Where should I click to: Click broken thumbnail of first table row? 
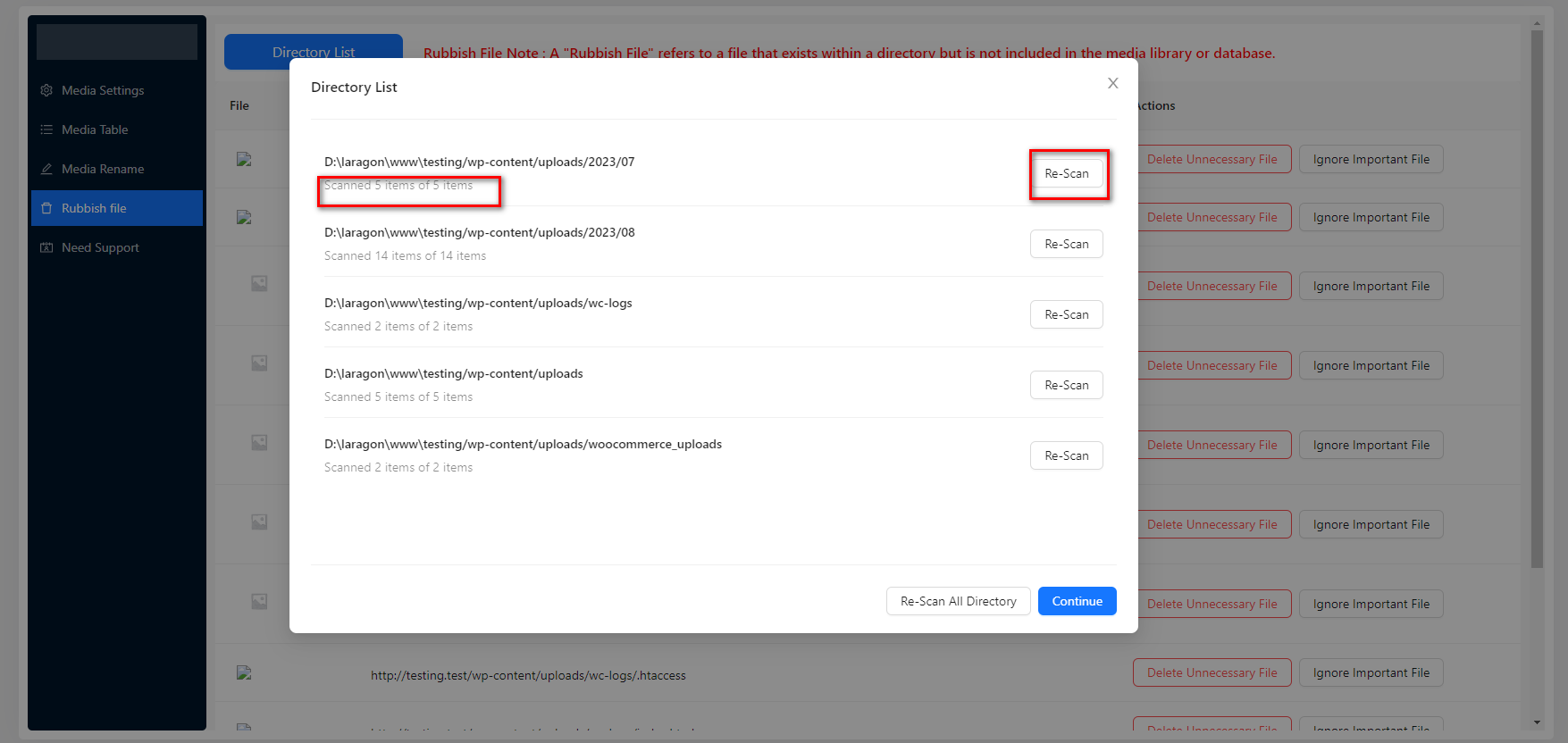244,159
